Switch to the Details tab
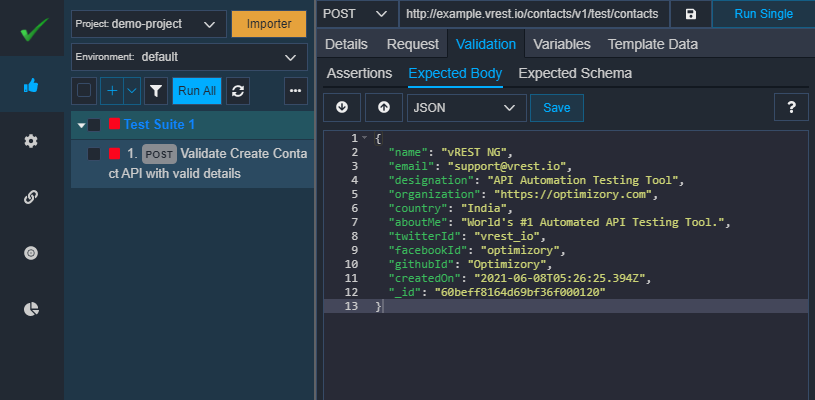815x400 pixels. (346, 44)
